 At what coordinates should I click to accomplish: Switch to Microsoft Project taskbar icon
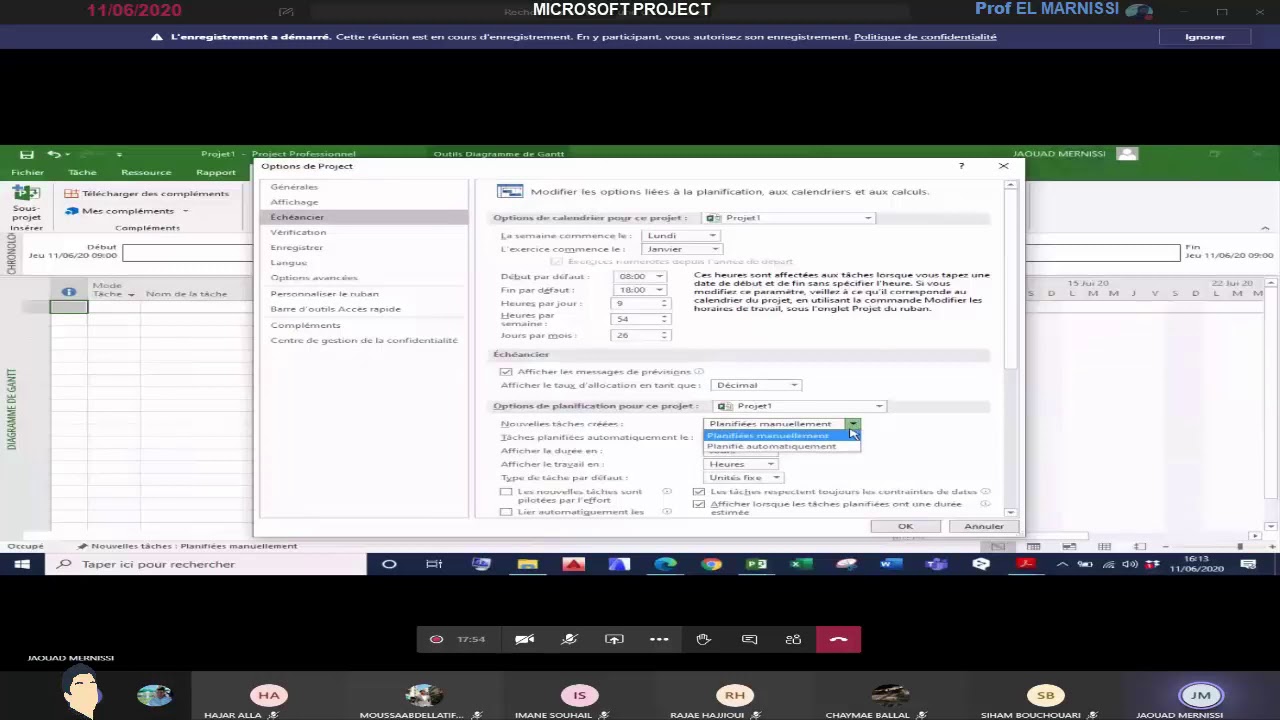[757, 564]
